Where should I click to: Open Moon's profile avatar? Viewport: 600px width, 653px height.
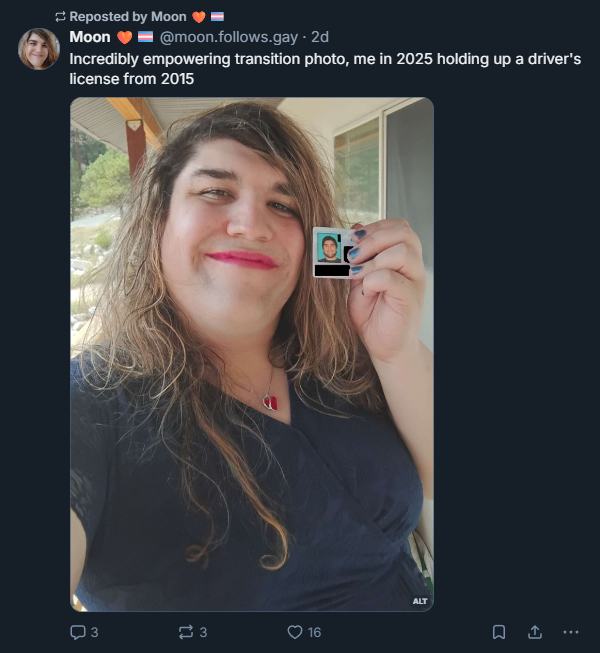tap(39, 49)
